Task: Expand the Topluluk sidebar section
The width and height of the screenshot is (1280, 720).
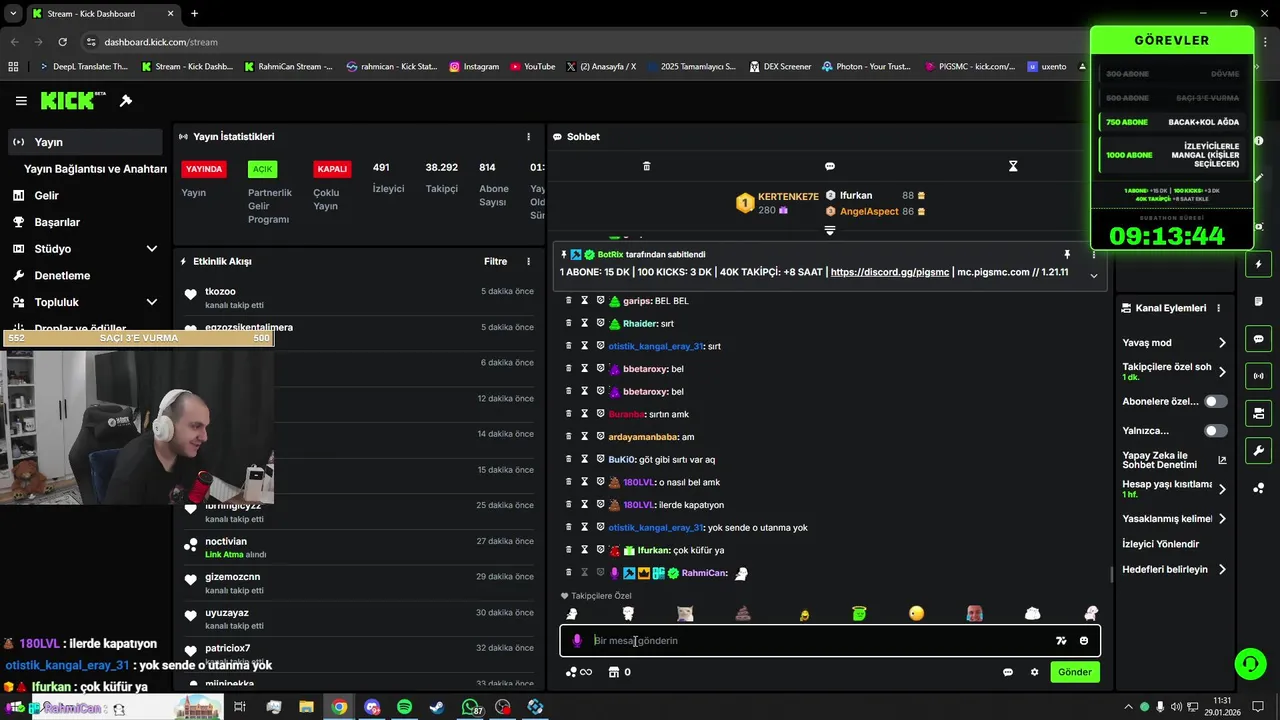Action: 152,302
